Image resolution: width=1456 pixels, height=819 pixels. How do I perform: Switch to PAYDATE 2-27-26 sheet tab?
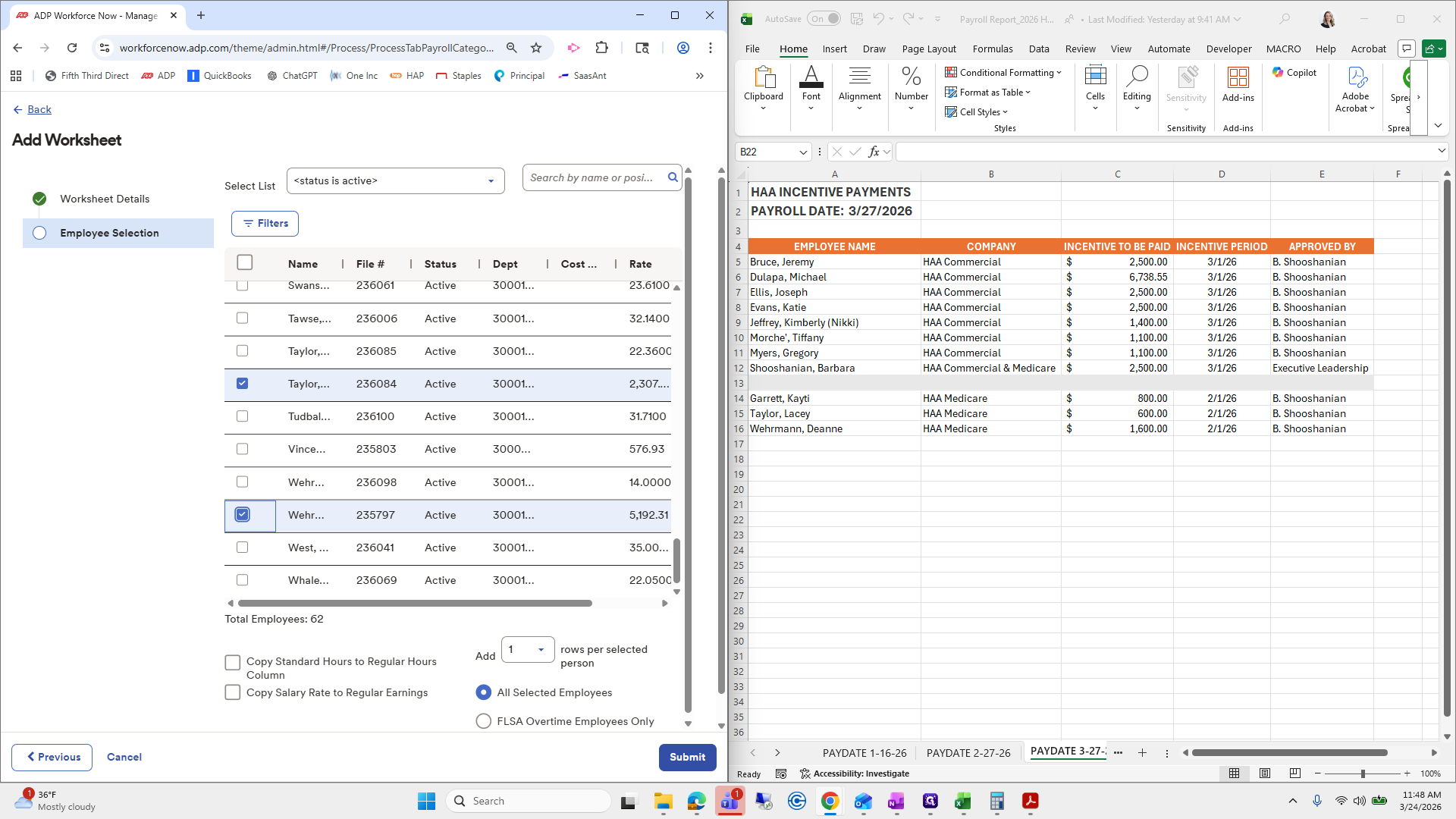pyautogui.click(x=968, y=753)
